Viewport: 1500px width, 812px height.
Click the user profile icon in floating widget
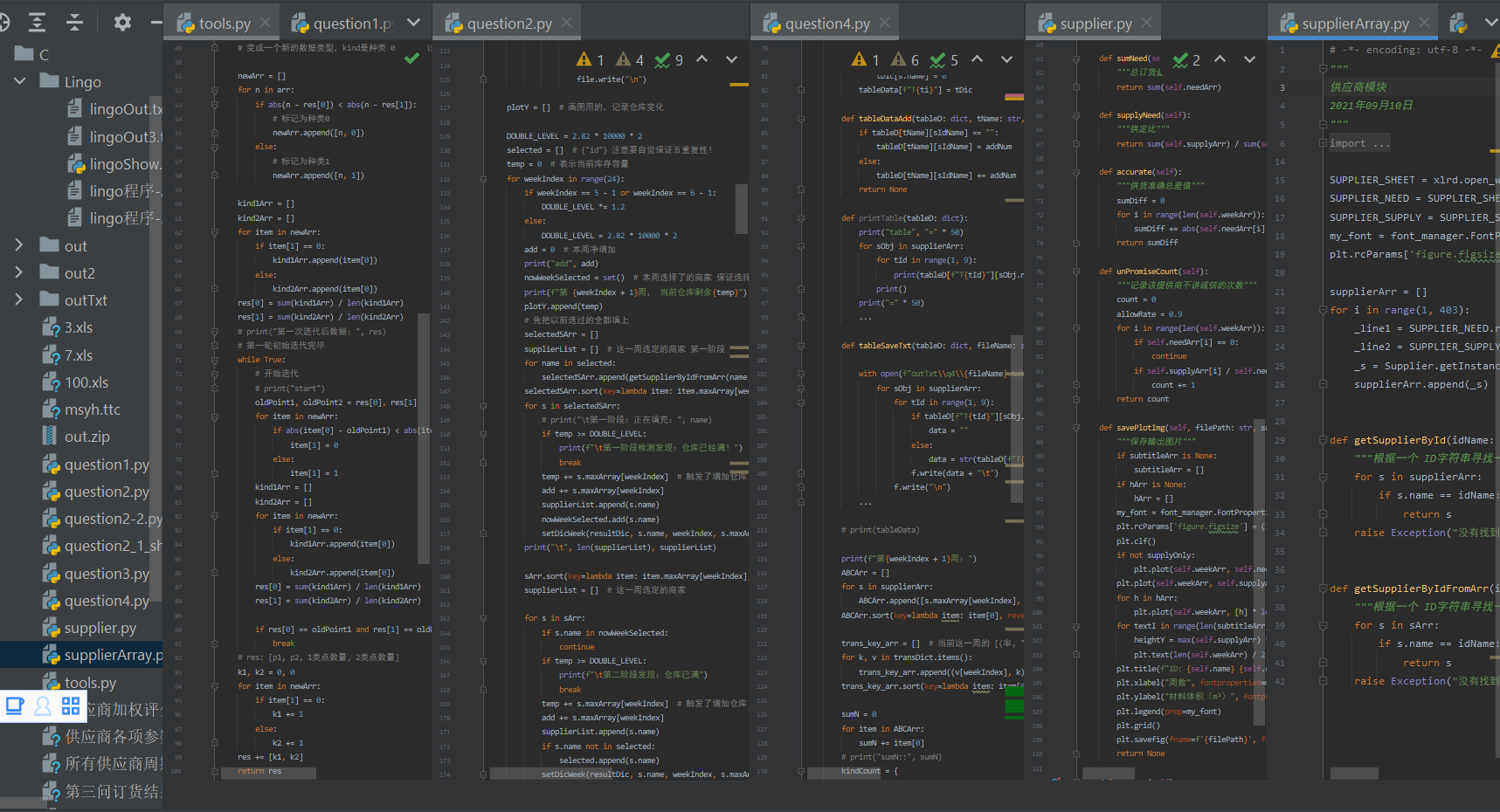tap(42, 705)
